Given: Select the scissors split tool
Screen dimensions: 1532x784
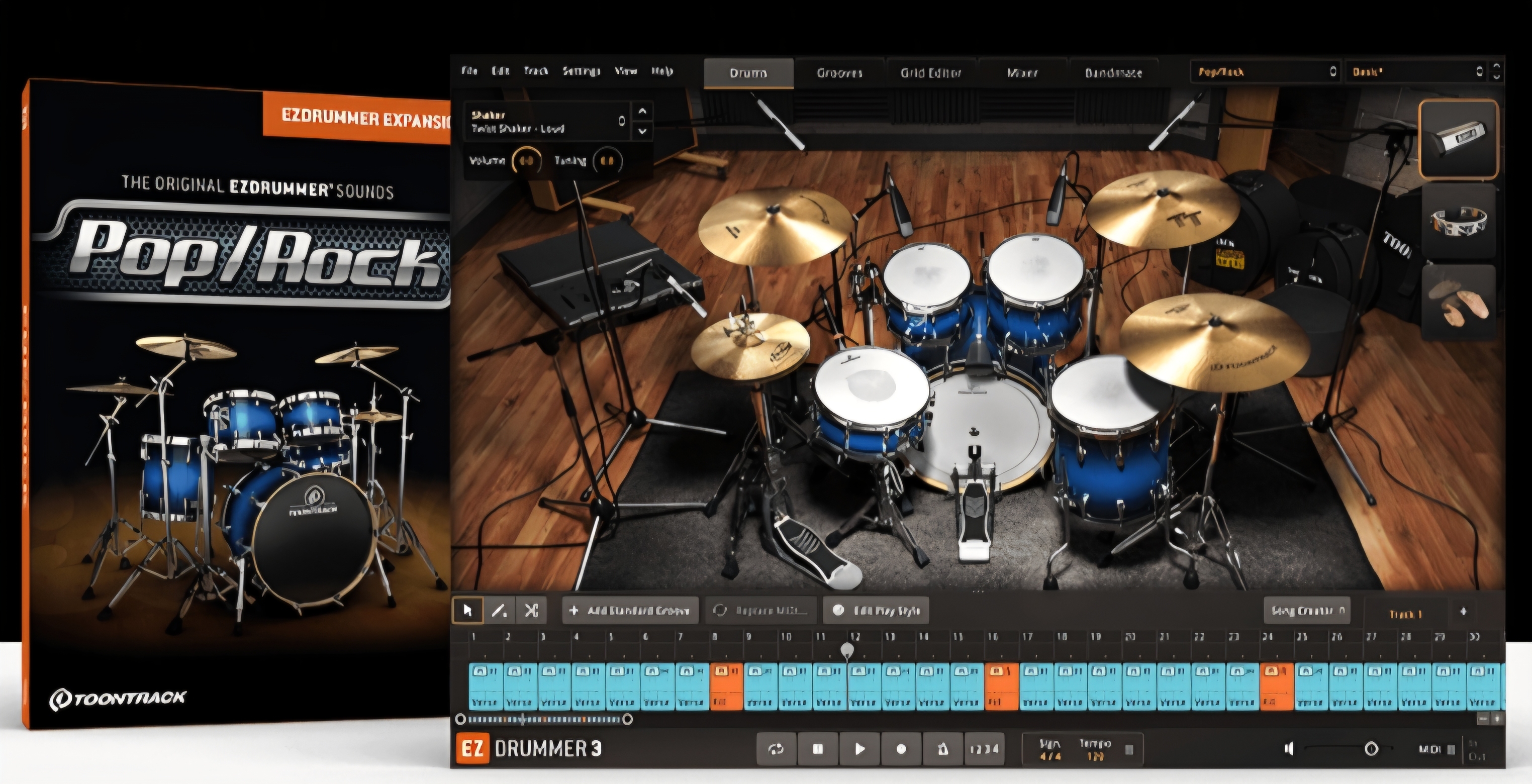Looking at the screenshot, I should click(531, 610).
